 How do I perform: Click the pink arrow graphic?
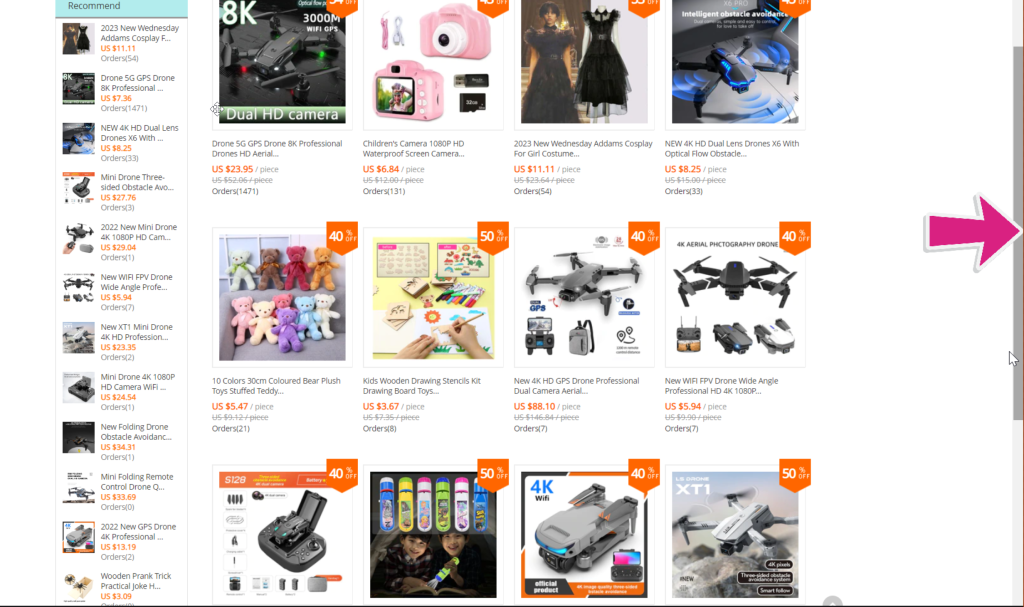972,232
